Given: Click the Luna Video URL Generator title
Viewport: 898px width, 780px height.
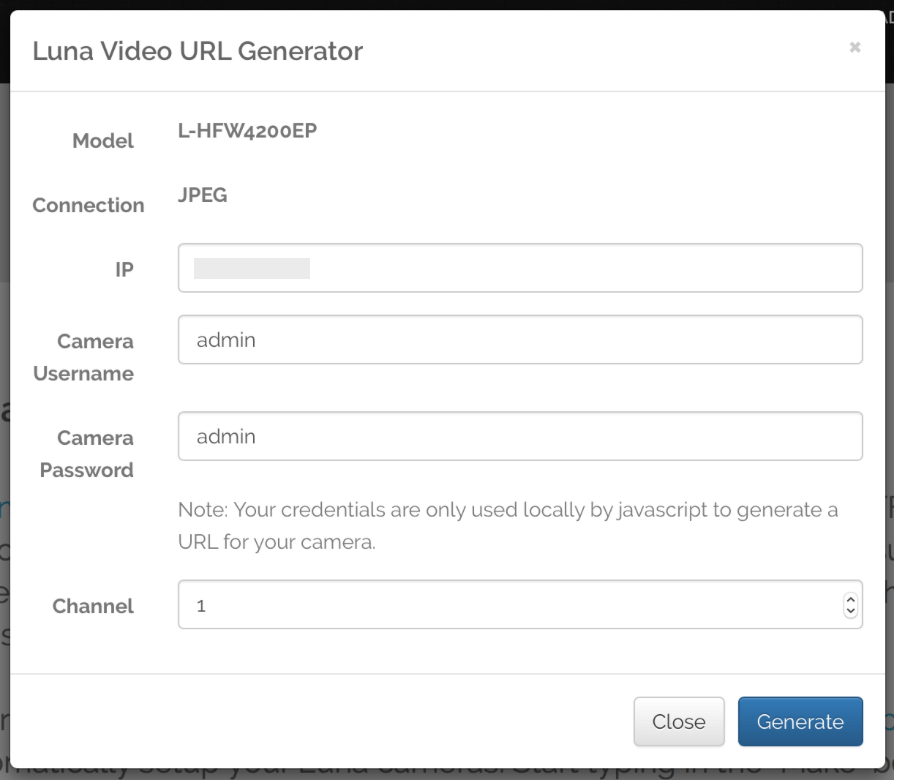Looking at the screenshot, I should [197, 50].
